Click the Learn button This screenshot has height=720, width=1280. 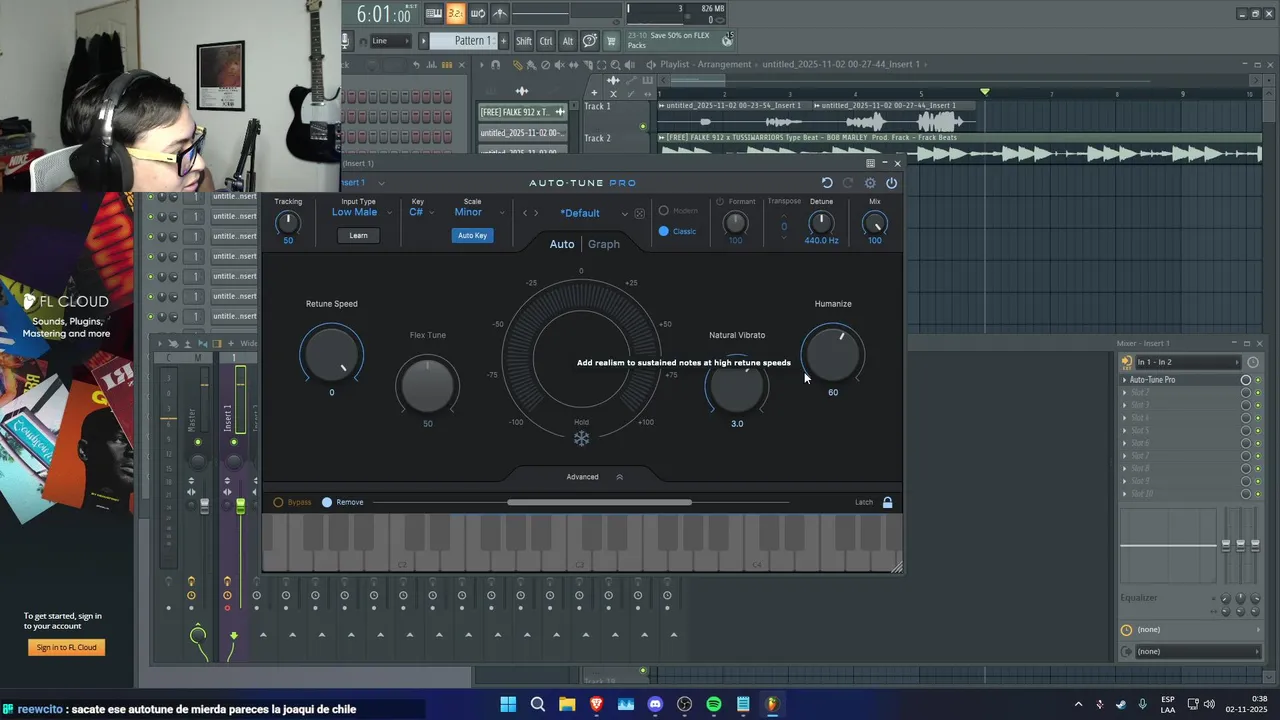pyautogui.click(x=358, y=235)
